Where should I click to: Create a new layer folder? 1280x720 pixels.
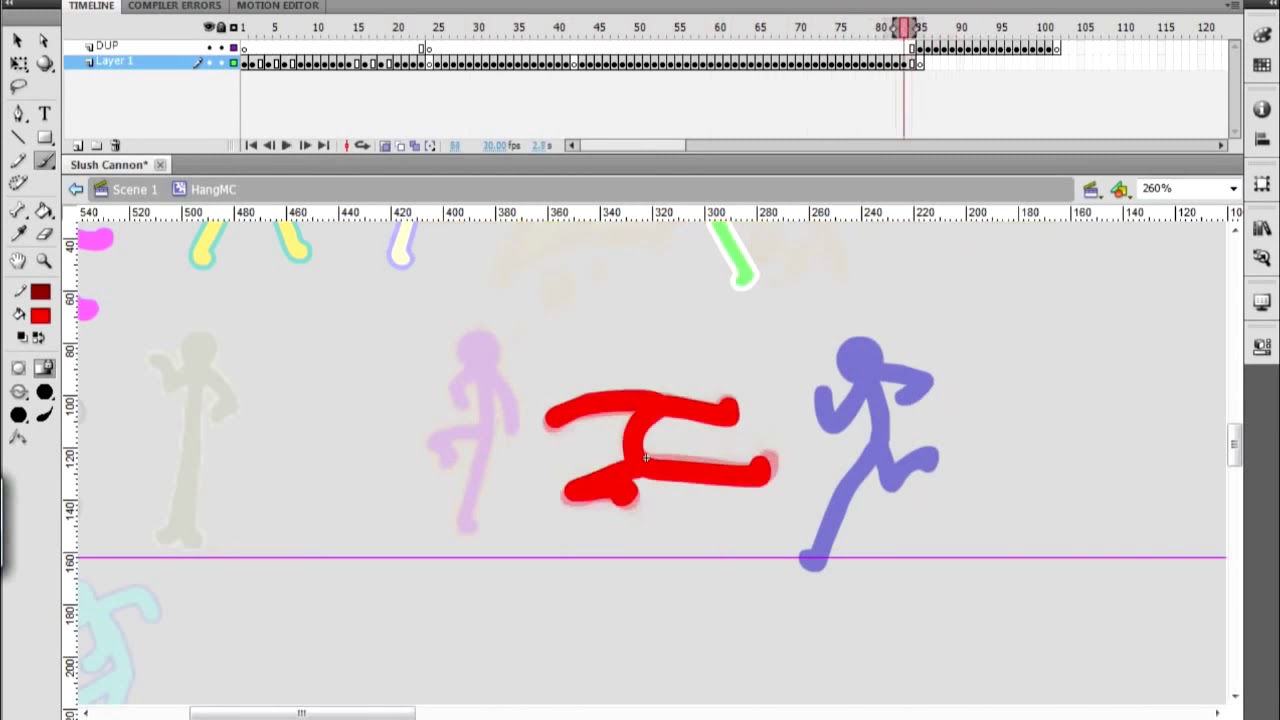97,146
